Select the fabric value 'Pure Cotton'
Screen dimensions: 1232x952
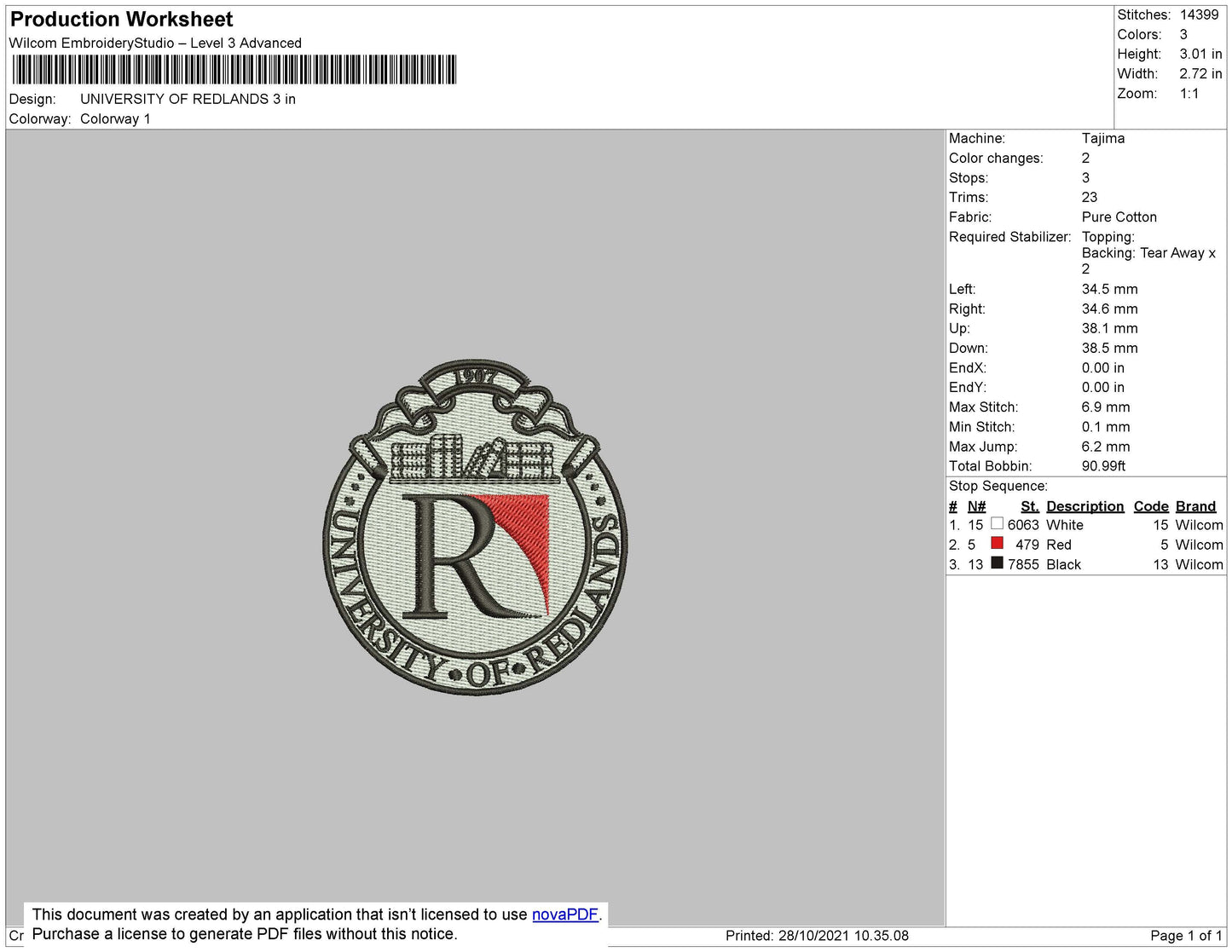pyautogui.click(x=1119, y=217)
